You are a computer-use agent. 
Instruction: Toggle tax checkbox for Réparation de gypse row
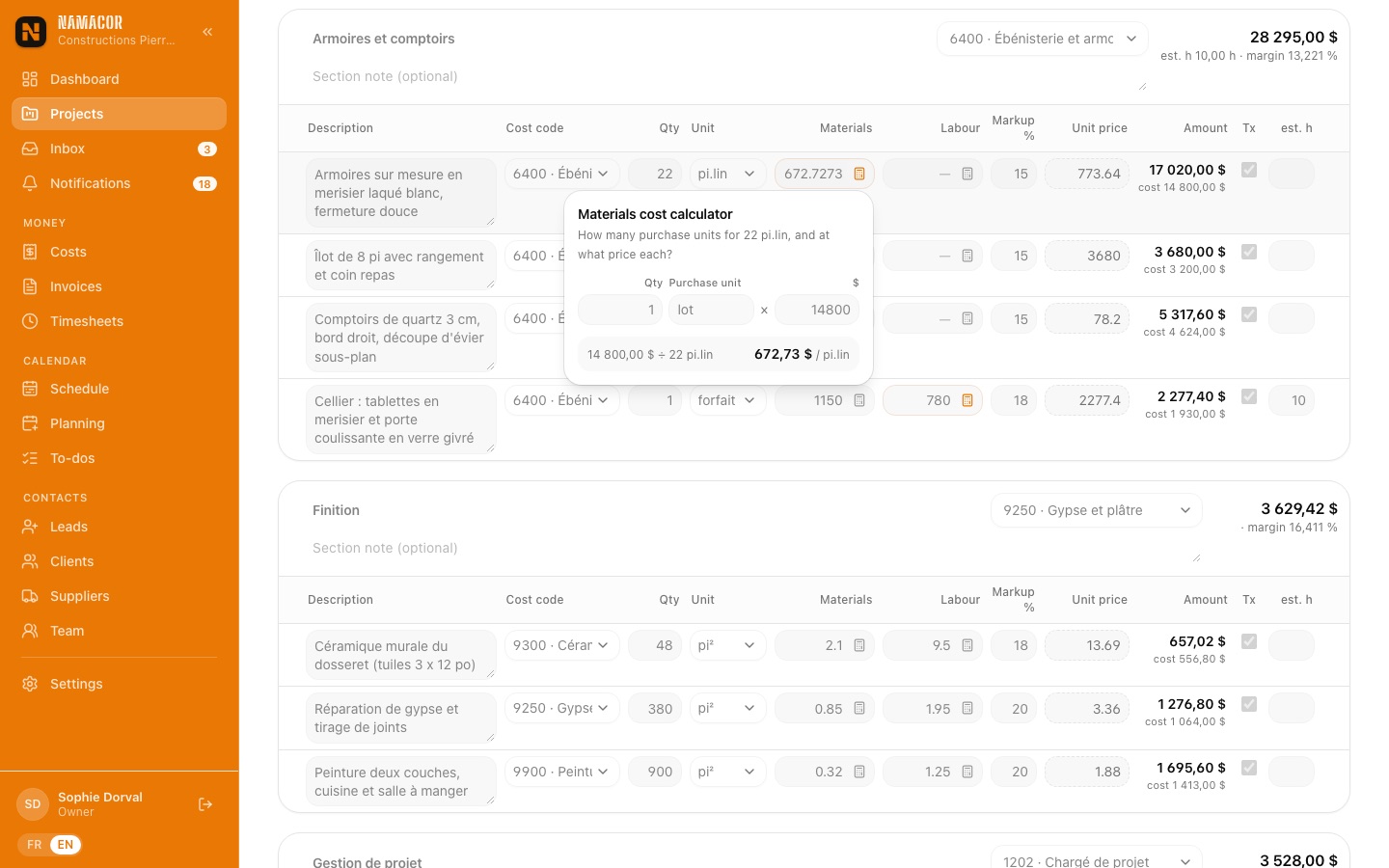click(1249, 704)
